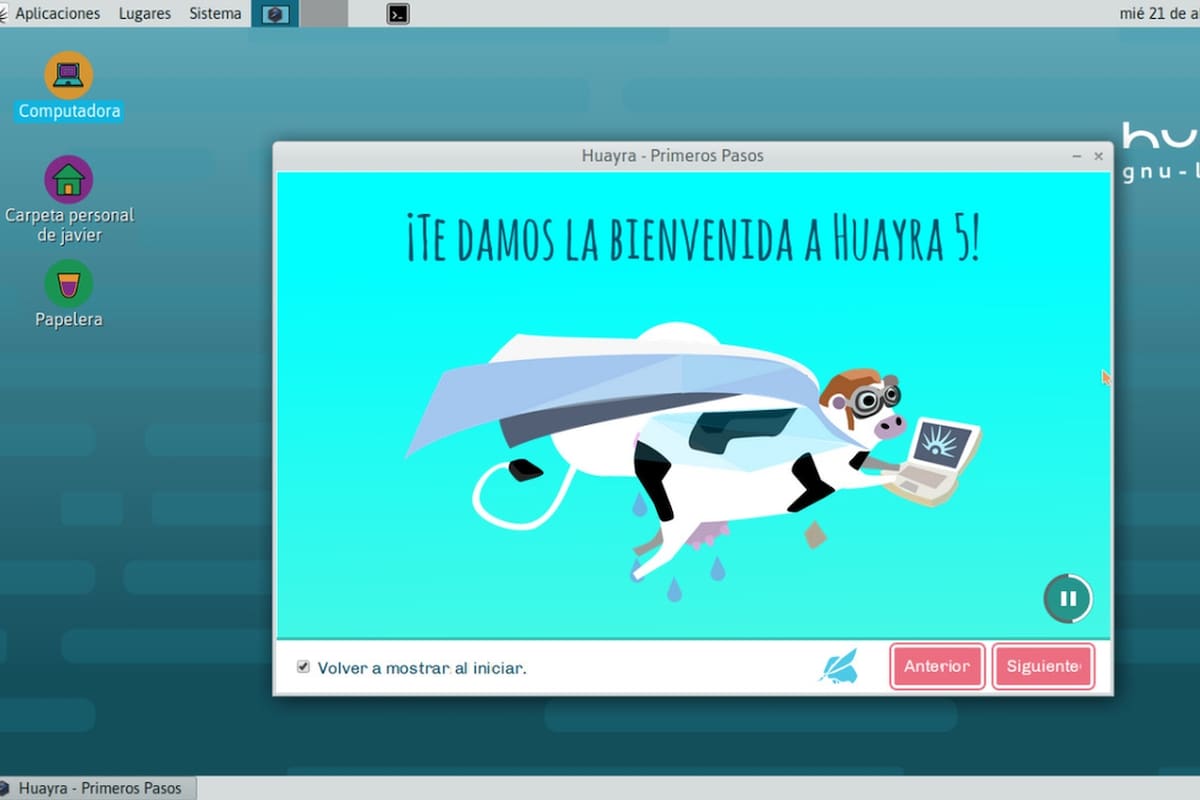Select the Huayra - Primeros Pasos taskbar entry
This screenshot has width=1200, height=800.
point(100,788)
